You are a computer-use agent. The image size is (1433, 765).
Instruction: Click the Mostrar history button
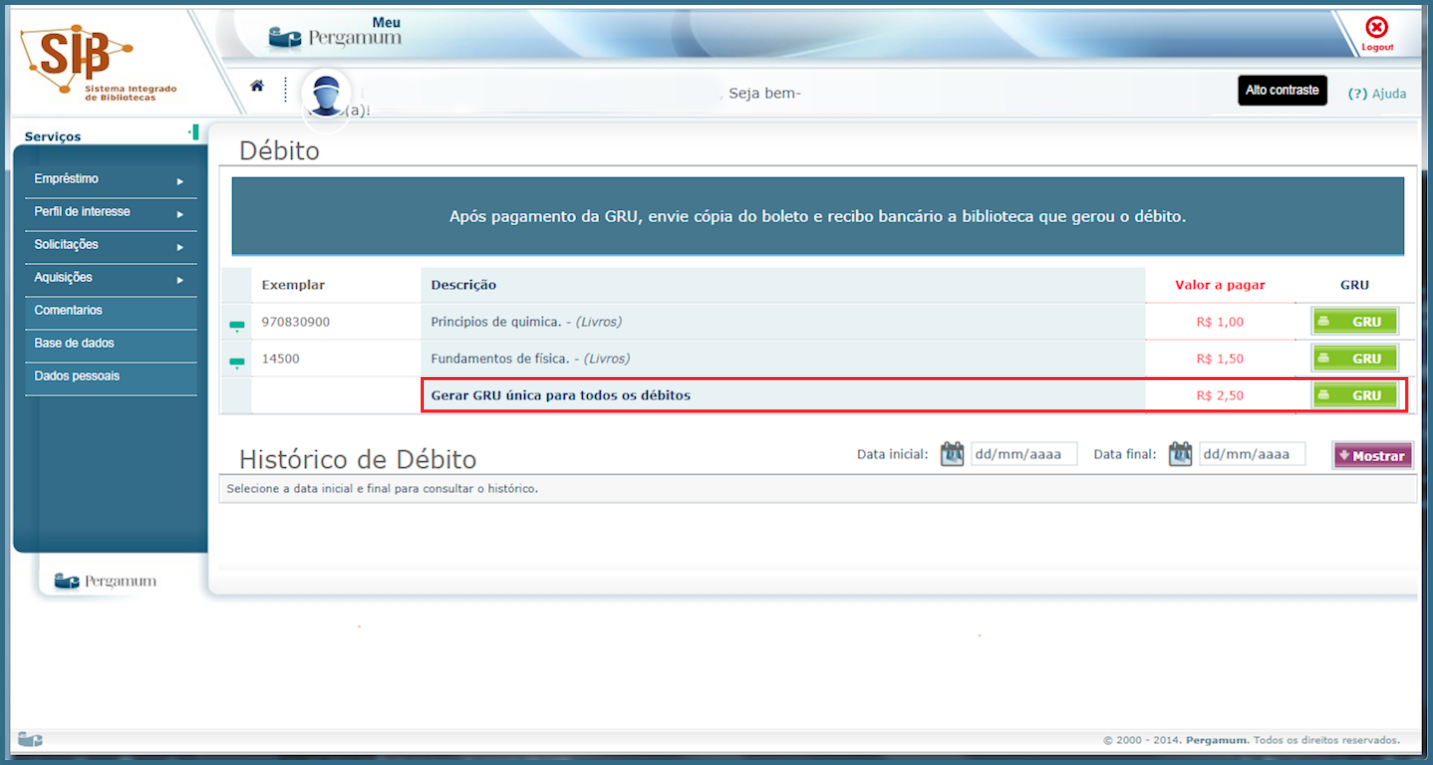pos(1372,455)
